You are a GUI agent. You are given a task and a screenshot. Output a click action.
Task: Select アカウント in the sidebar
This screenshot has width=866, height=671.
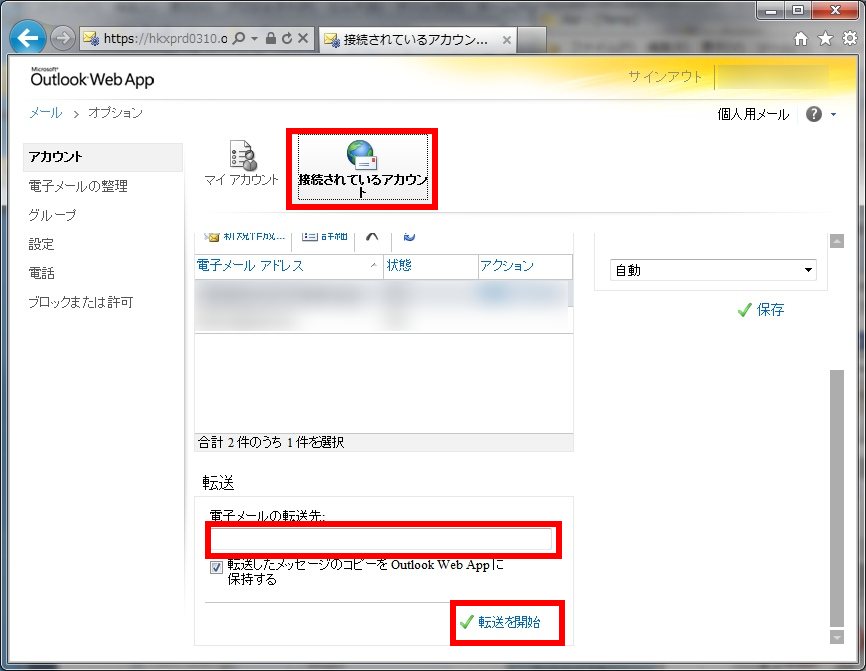tap(103, 157)
